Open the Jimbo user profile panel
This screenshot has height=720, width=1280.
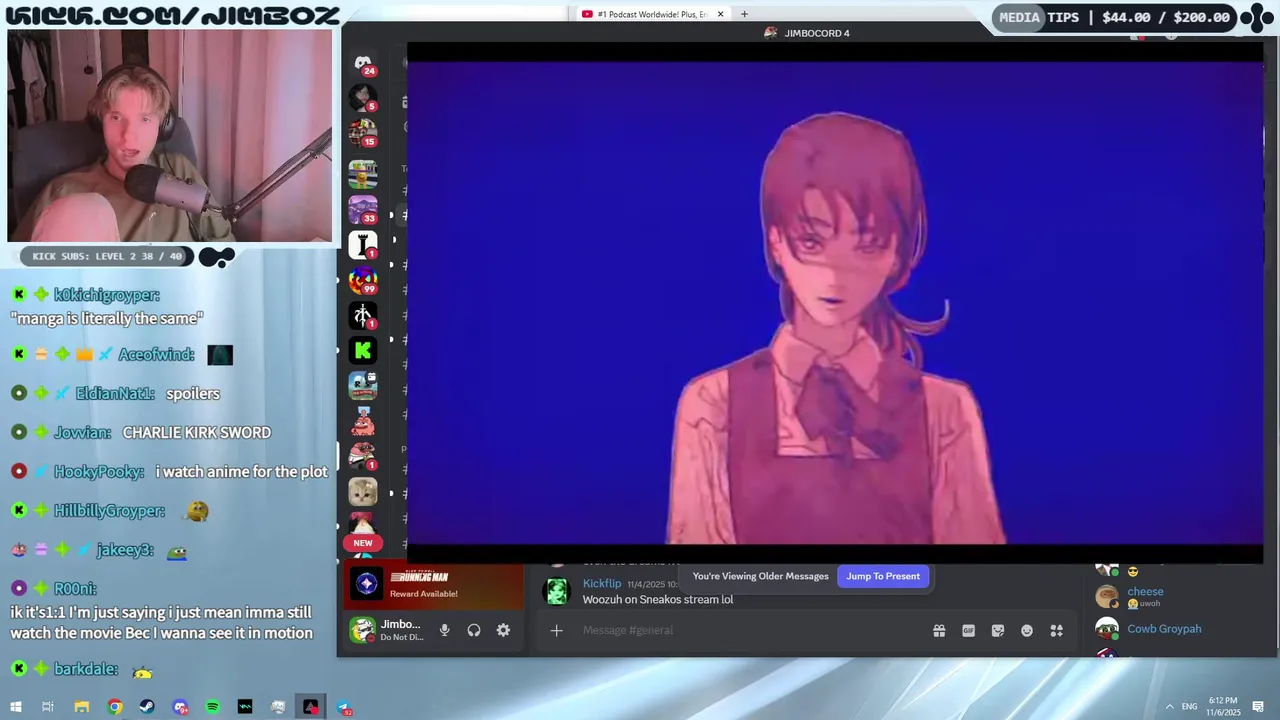pyautogui.click(x=386, y=630)
